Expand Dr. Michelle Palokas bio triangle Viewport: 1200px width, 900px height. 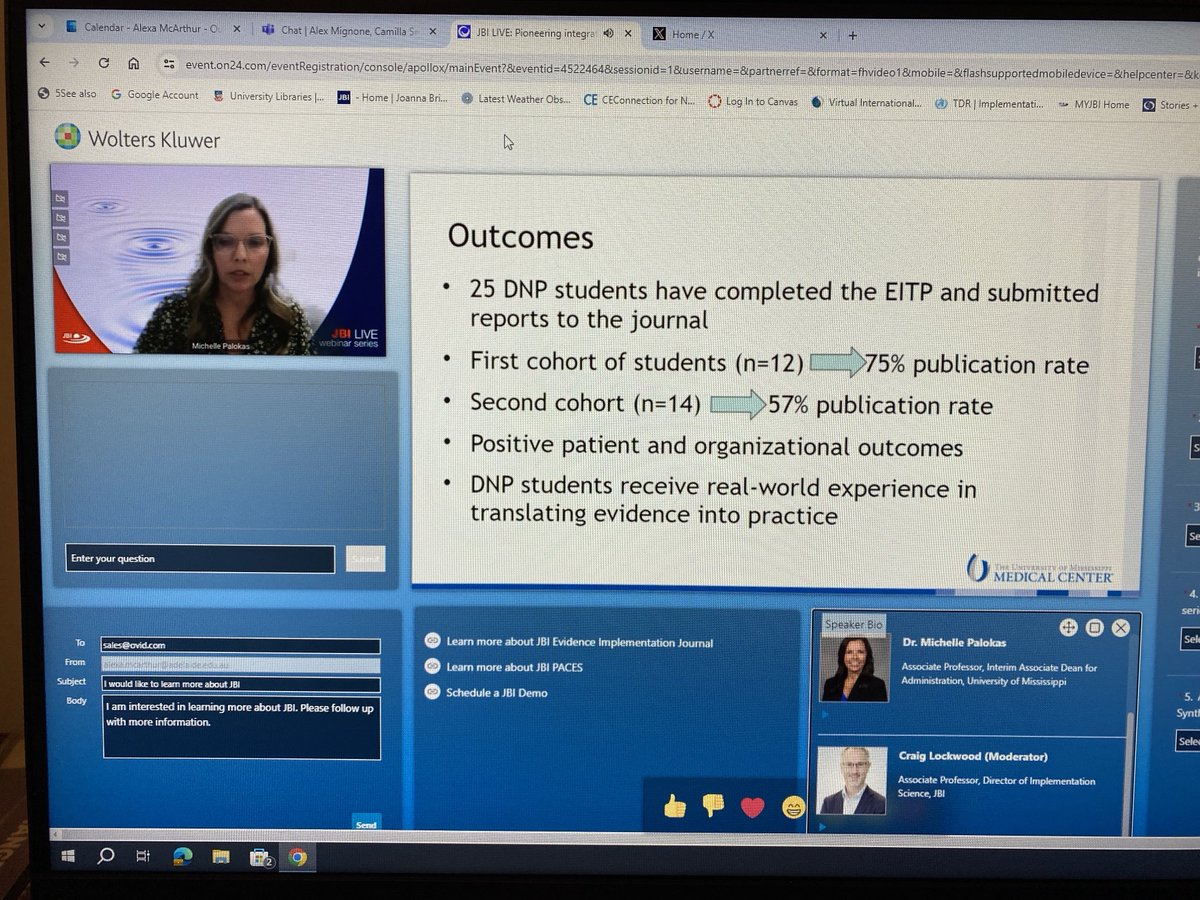(824, 714)
